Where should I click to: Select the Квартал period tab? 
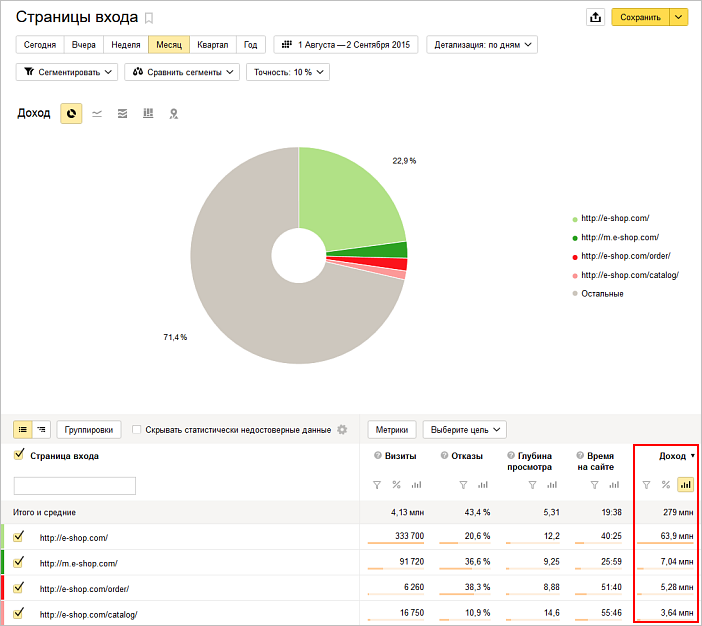tap(212, 44)
